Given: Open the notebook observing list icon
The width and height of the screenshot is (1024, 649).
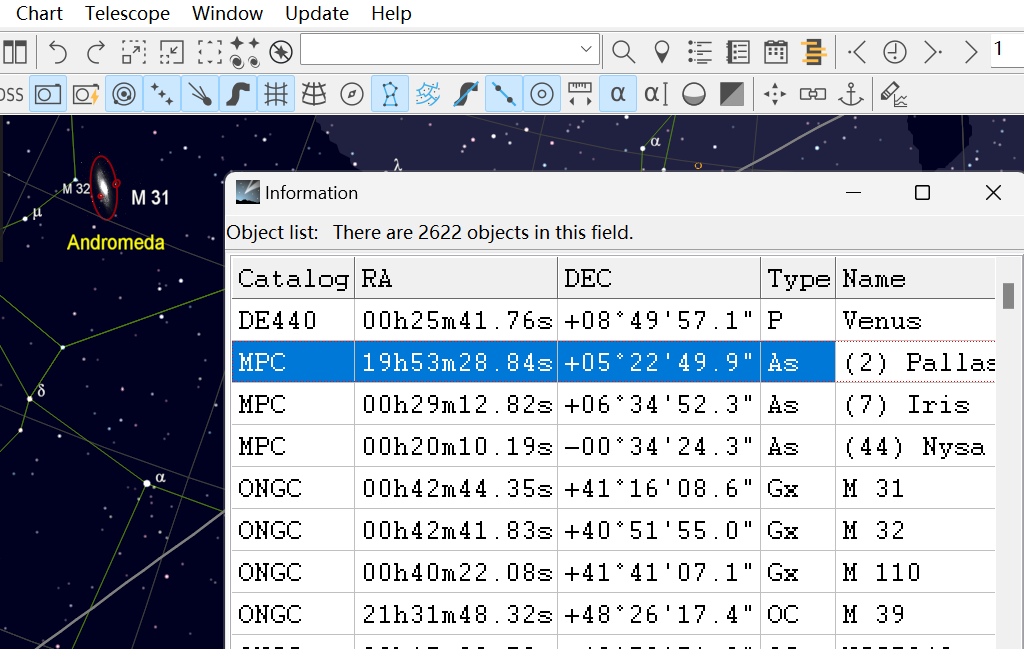Looking at the screenshot, I should 737,52.
